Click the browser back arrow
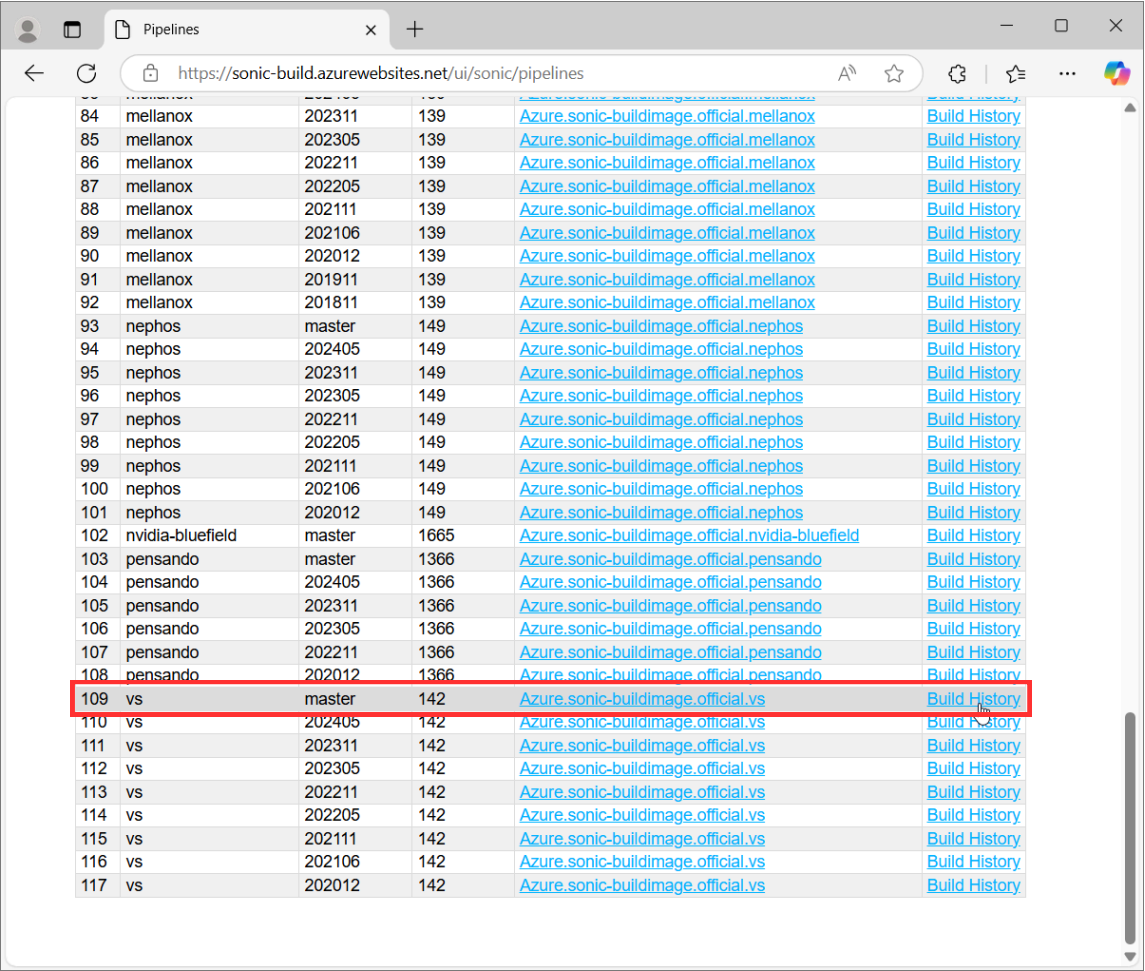The image size is (1145, 971). (34, 73)
